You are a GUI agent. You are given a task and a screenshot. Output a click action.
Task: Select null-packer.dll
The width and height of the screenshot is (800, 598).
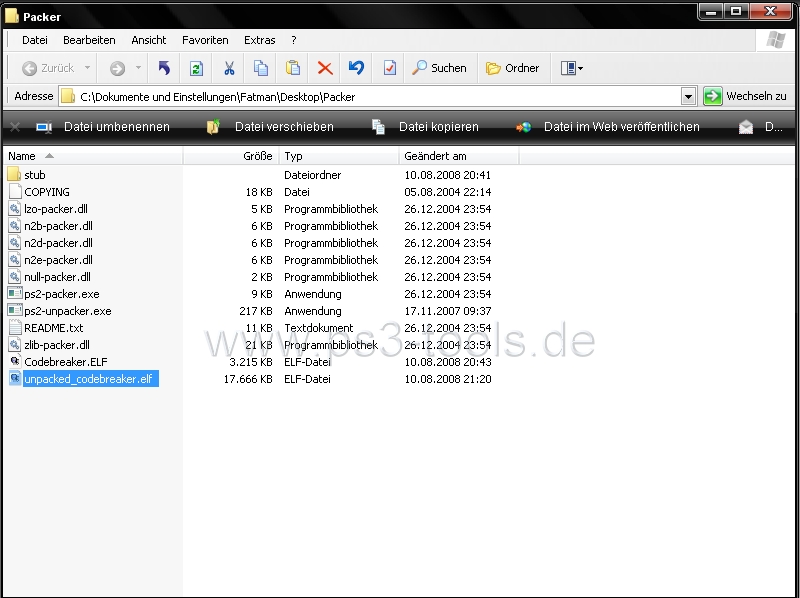58,277
